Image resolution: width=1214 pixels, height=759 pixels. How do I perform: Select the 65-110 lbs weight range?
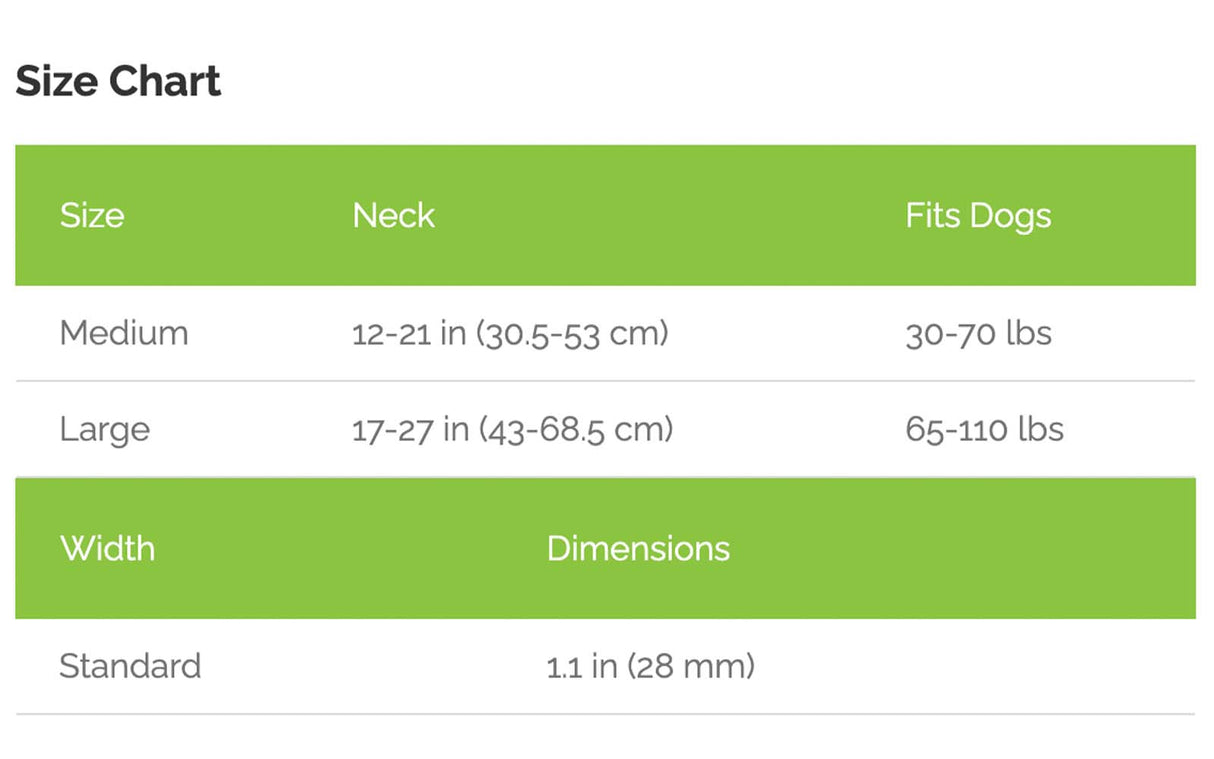[x=984, y=430]
